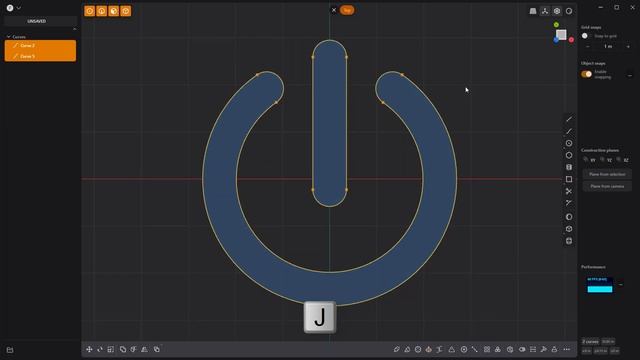Toggle the fourth orange selection mode button
This screenshot has width=640, height=360.
[x=126, y=11]
